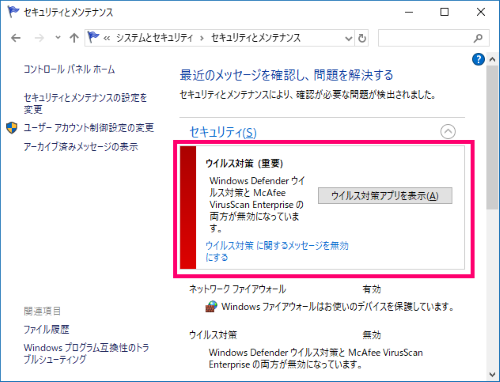Collapse the セキュリティ(S) section chevron
Screen dimensions: 500x382
[x=448, y=131]
